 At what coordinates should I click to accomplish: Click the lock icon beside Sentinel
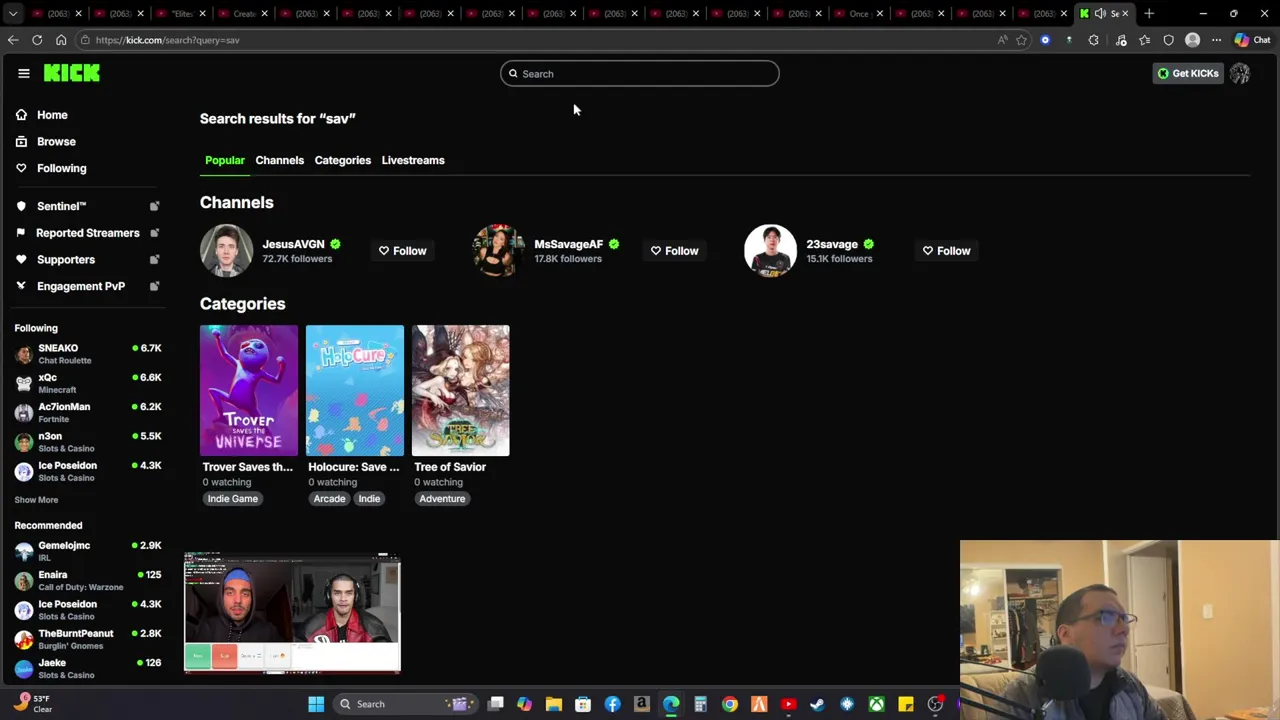pos(154,206)
